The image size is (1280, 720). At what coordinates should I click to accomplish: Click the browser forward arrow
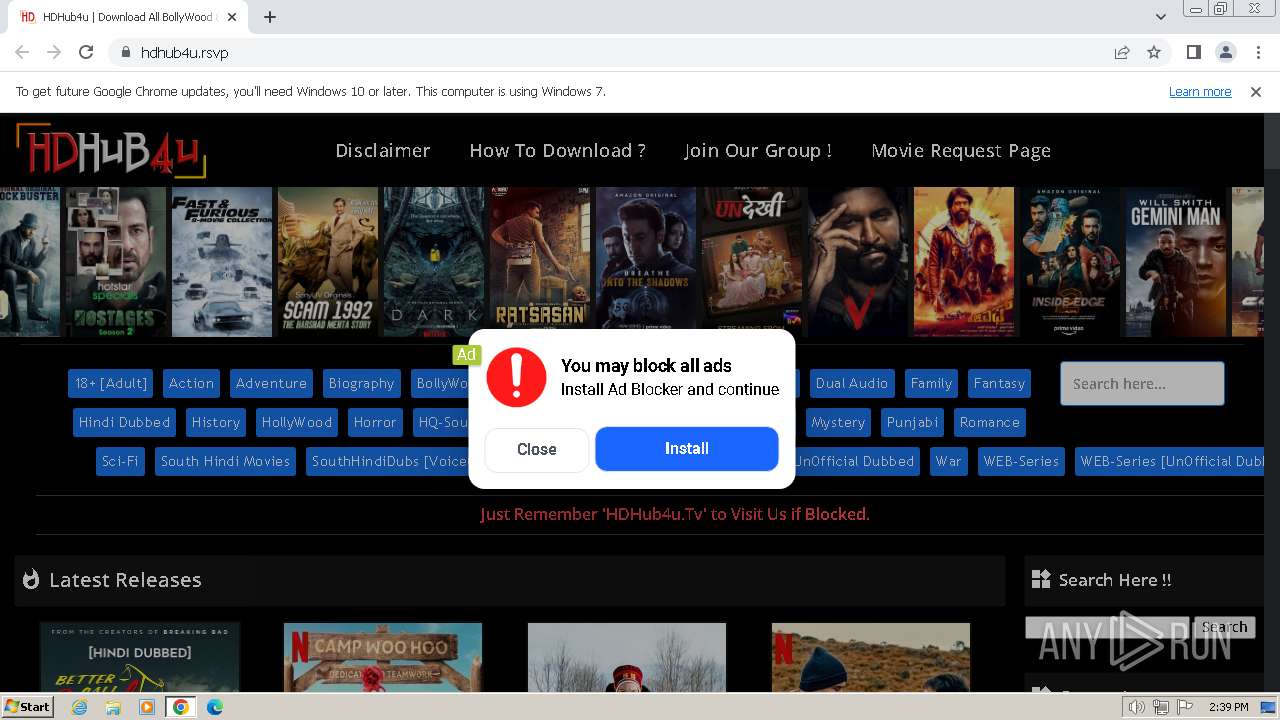point(54,52)
